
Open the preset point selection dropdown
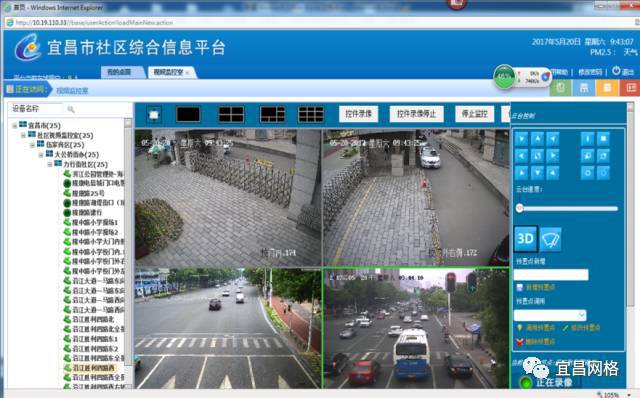(x=550, y=315)
